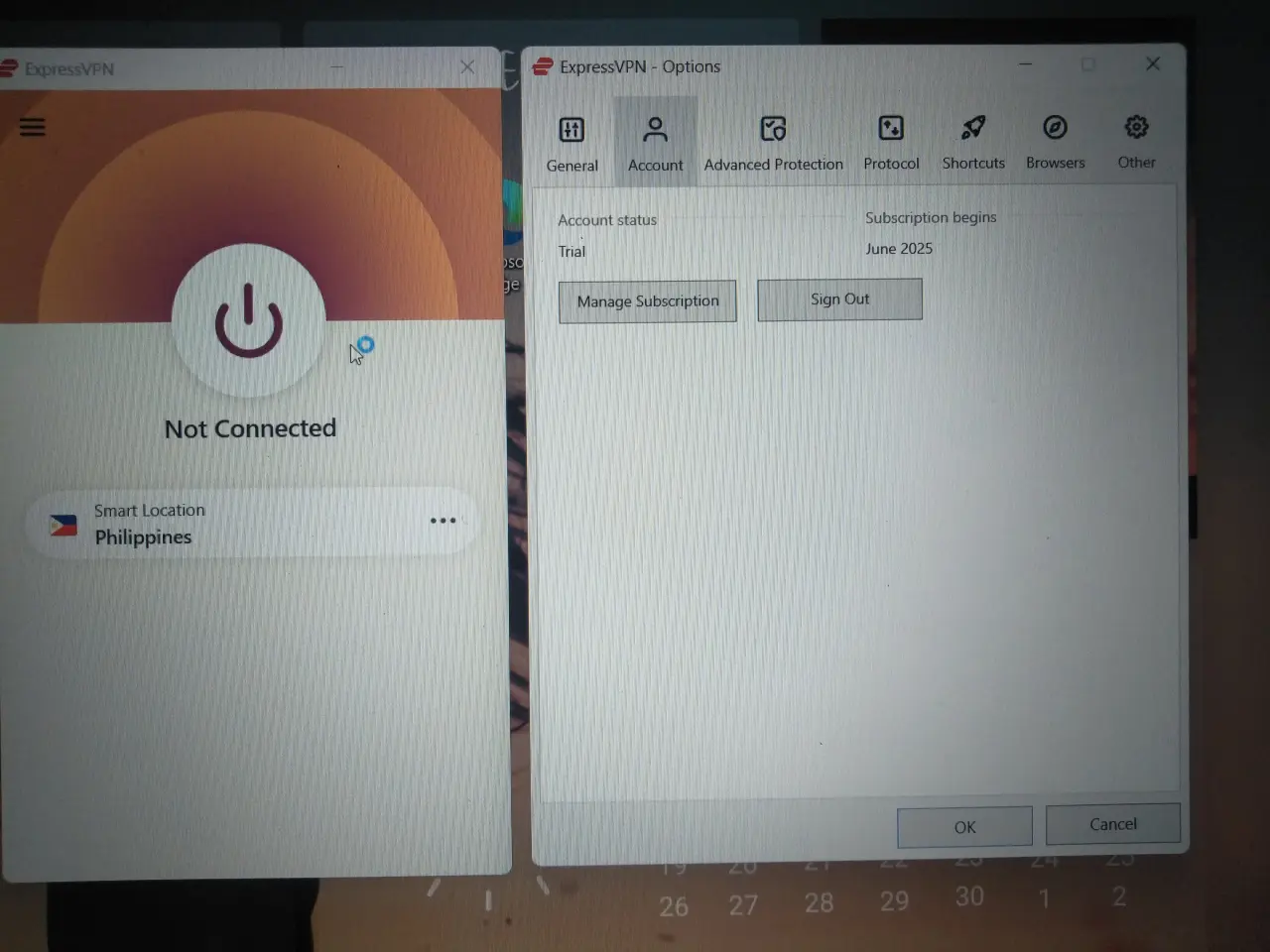Open the Browsers options tab

click(x=1055, y=141)
